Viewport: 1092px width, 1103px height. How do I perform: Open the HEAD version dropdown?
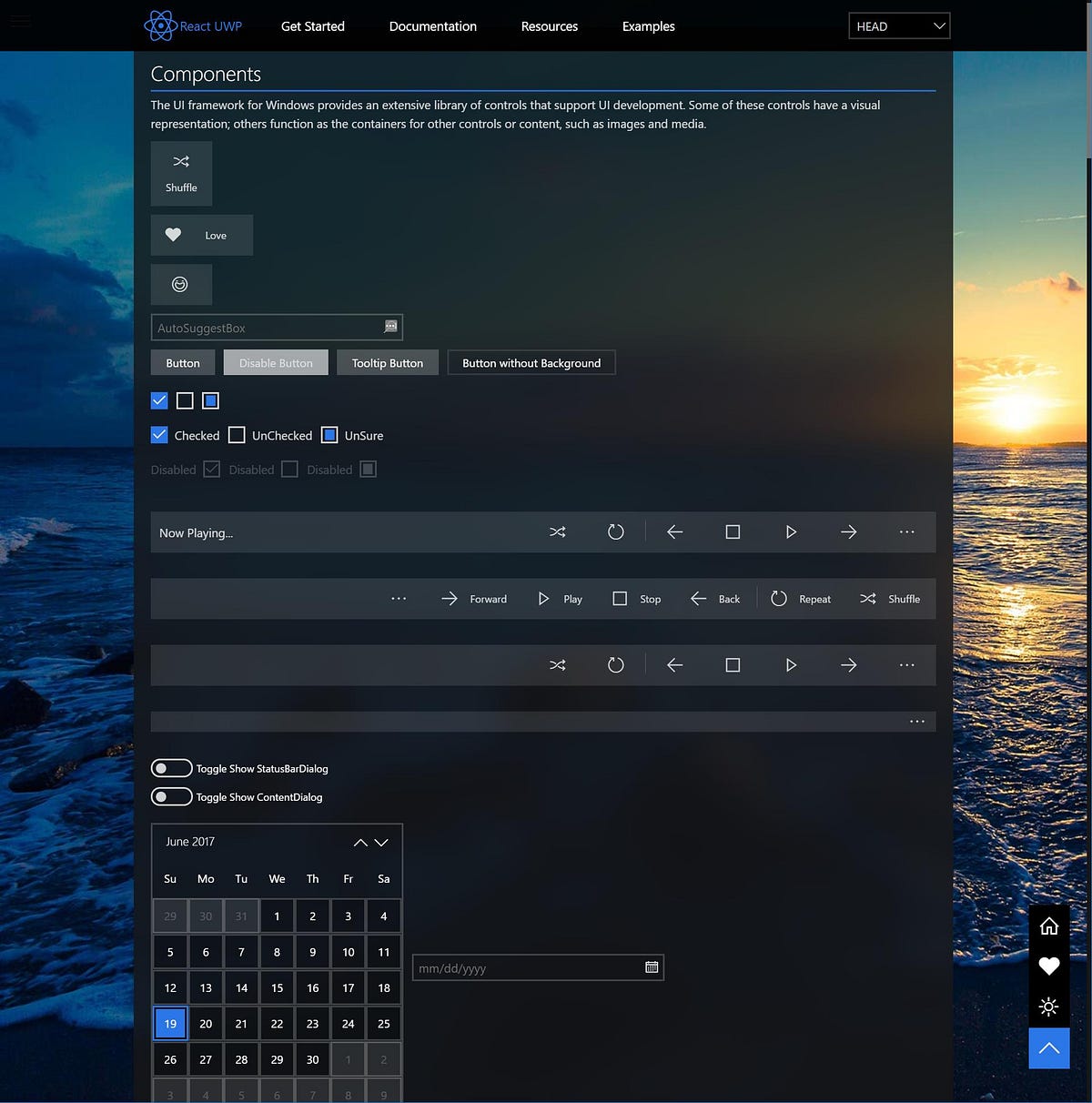click(x=899, y=25)
